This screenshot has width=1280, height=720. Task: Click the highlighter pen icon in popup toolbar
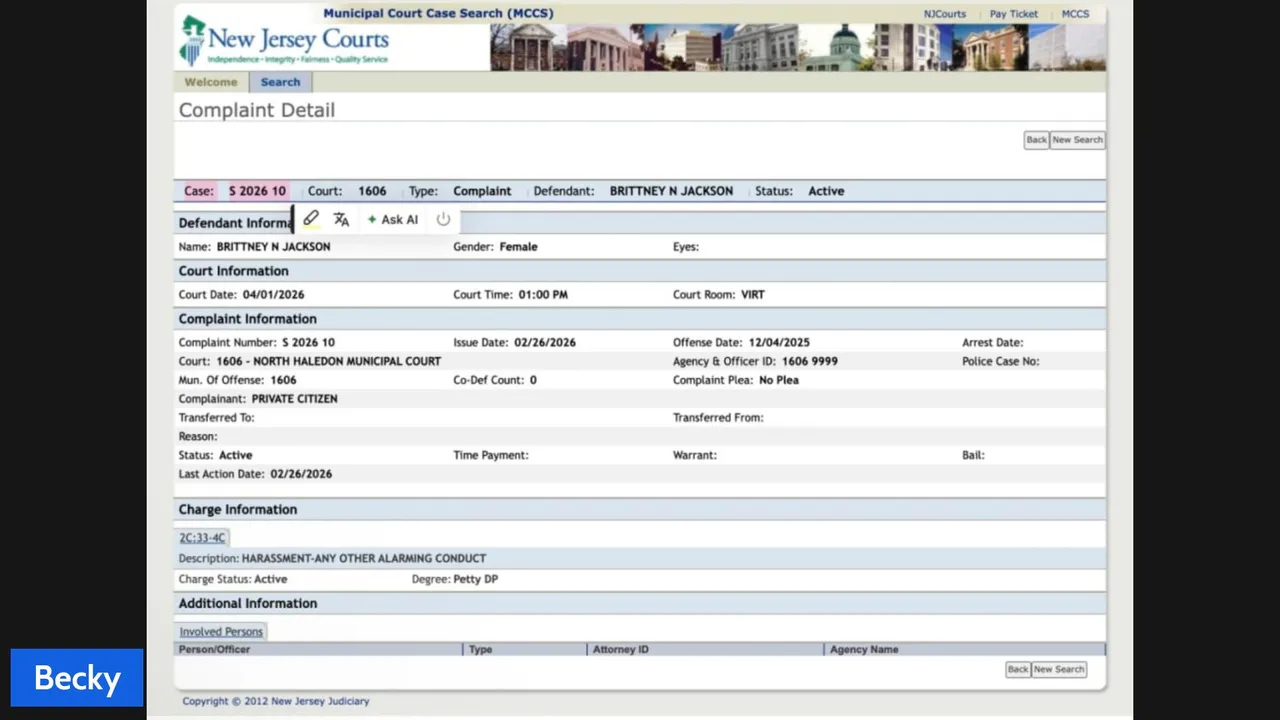coord(311,219)
